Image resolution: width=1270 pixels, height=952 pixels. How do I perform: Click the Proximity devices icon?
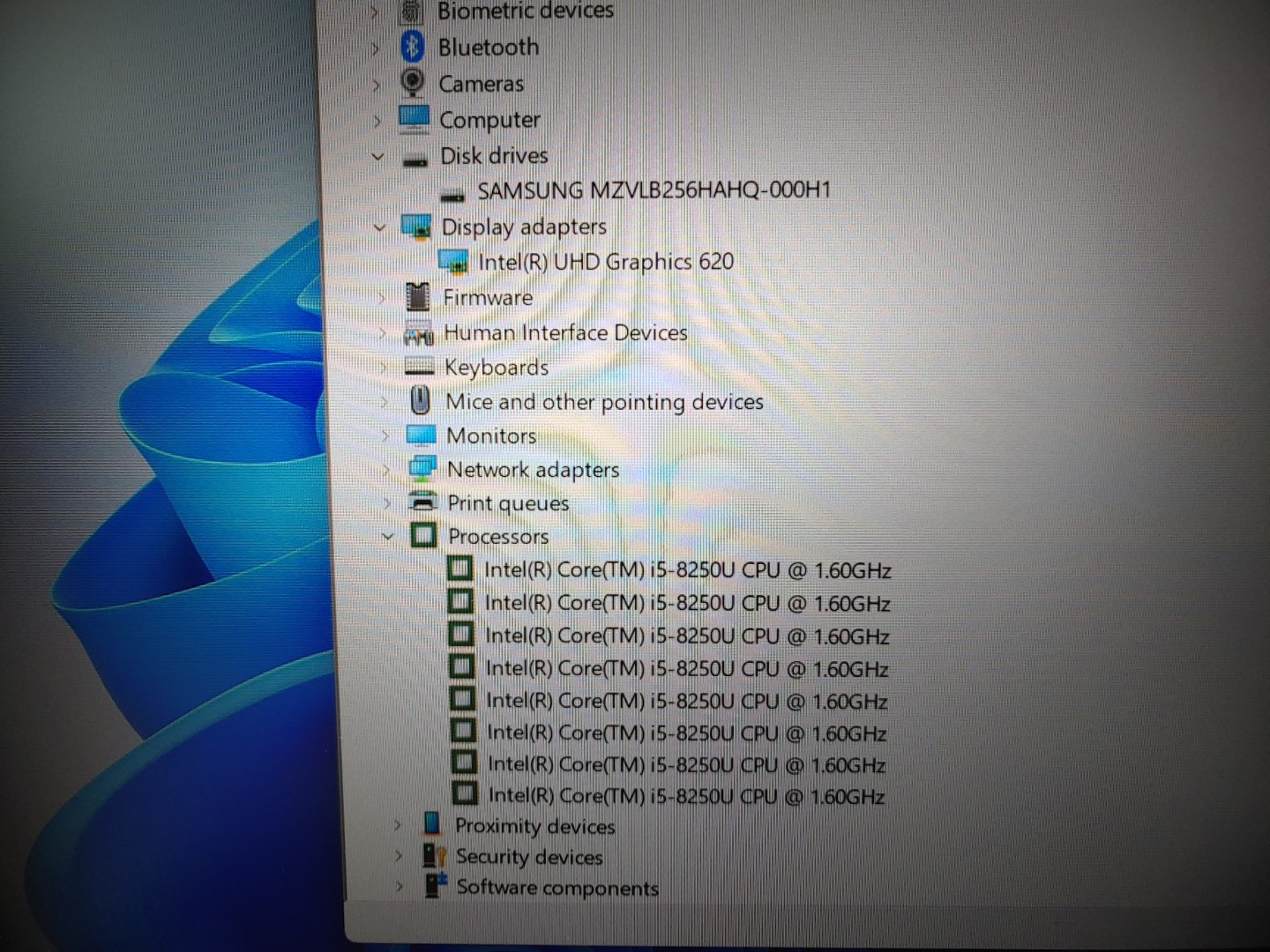click(431, 824)
